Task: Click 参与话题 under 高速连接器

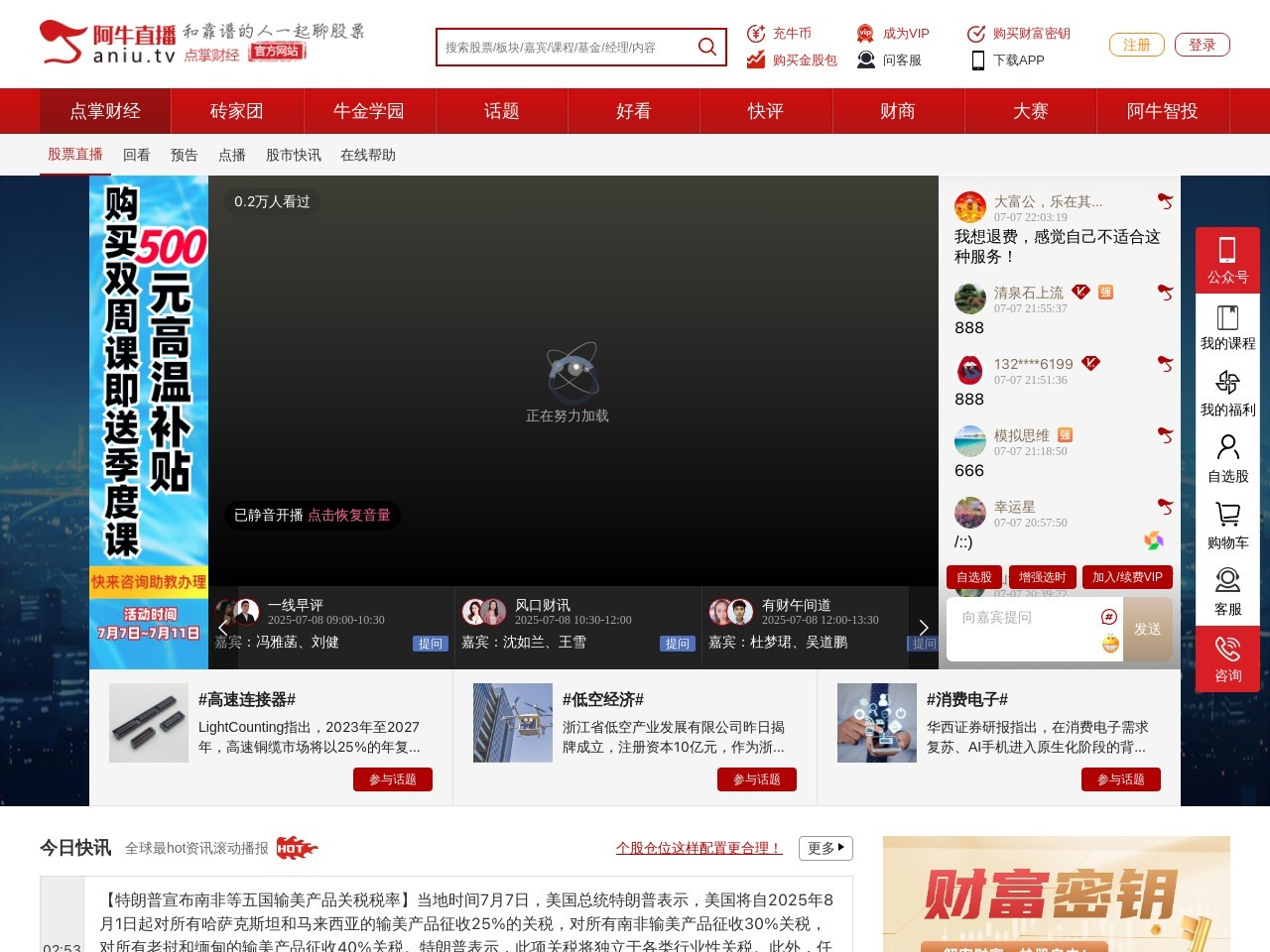Action: pos(393,779)
